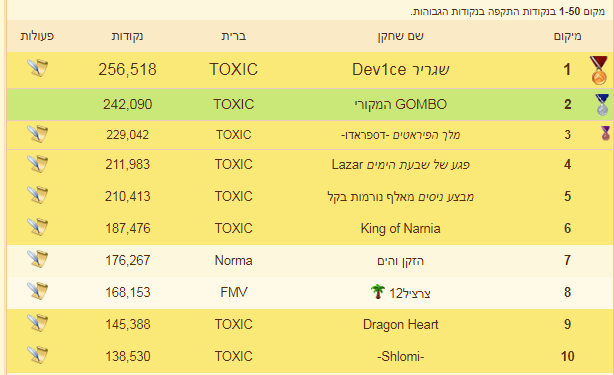This screenshot has height=375, width=614.
Task: Click scroll icon in rank 5 row
Action: [38, 195]
